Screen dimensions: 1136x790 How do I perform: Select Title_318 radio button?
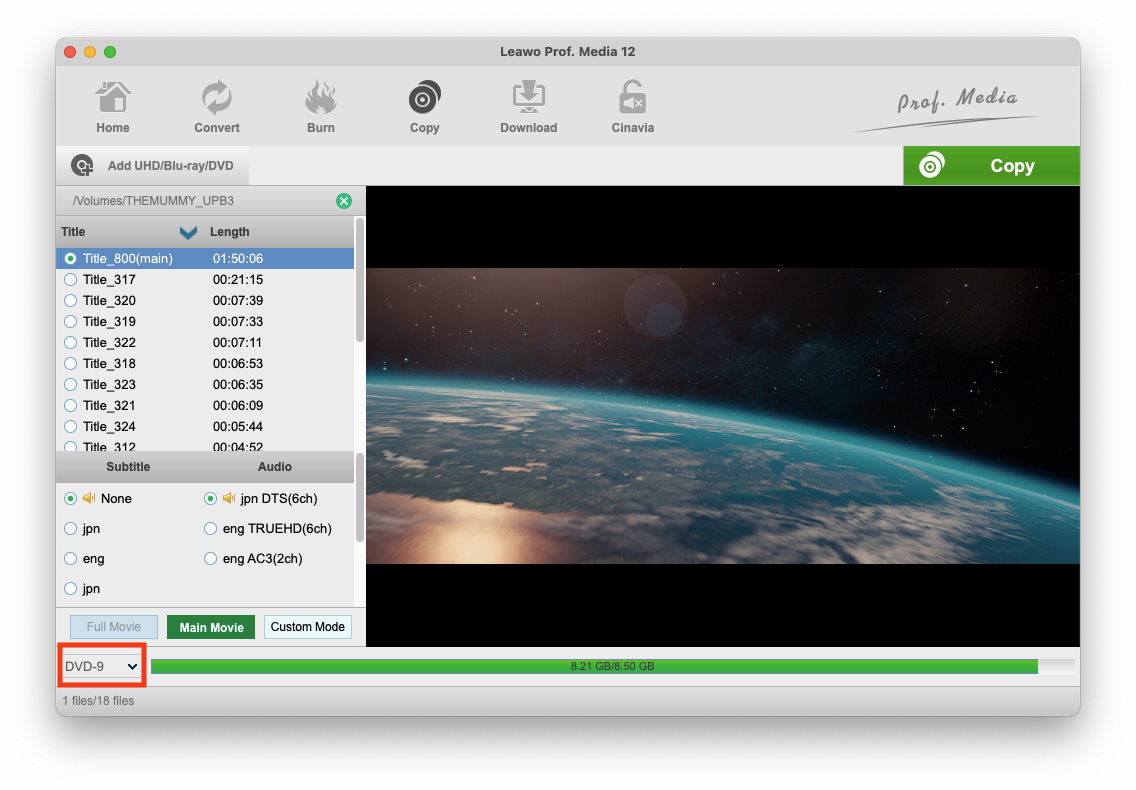[70, 364]
